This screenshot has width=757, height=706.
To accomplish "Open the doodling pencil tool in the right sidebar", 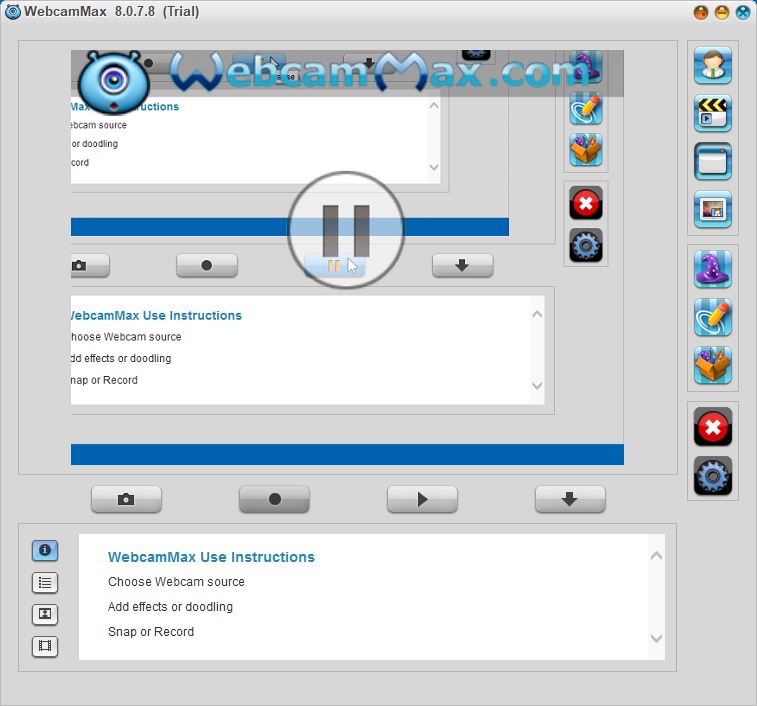I will [x=713, y=318].
